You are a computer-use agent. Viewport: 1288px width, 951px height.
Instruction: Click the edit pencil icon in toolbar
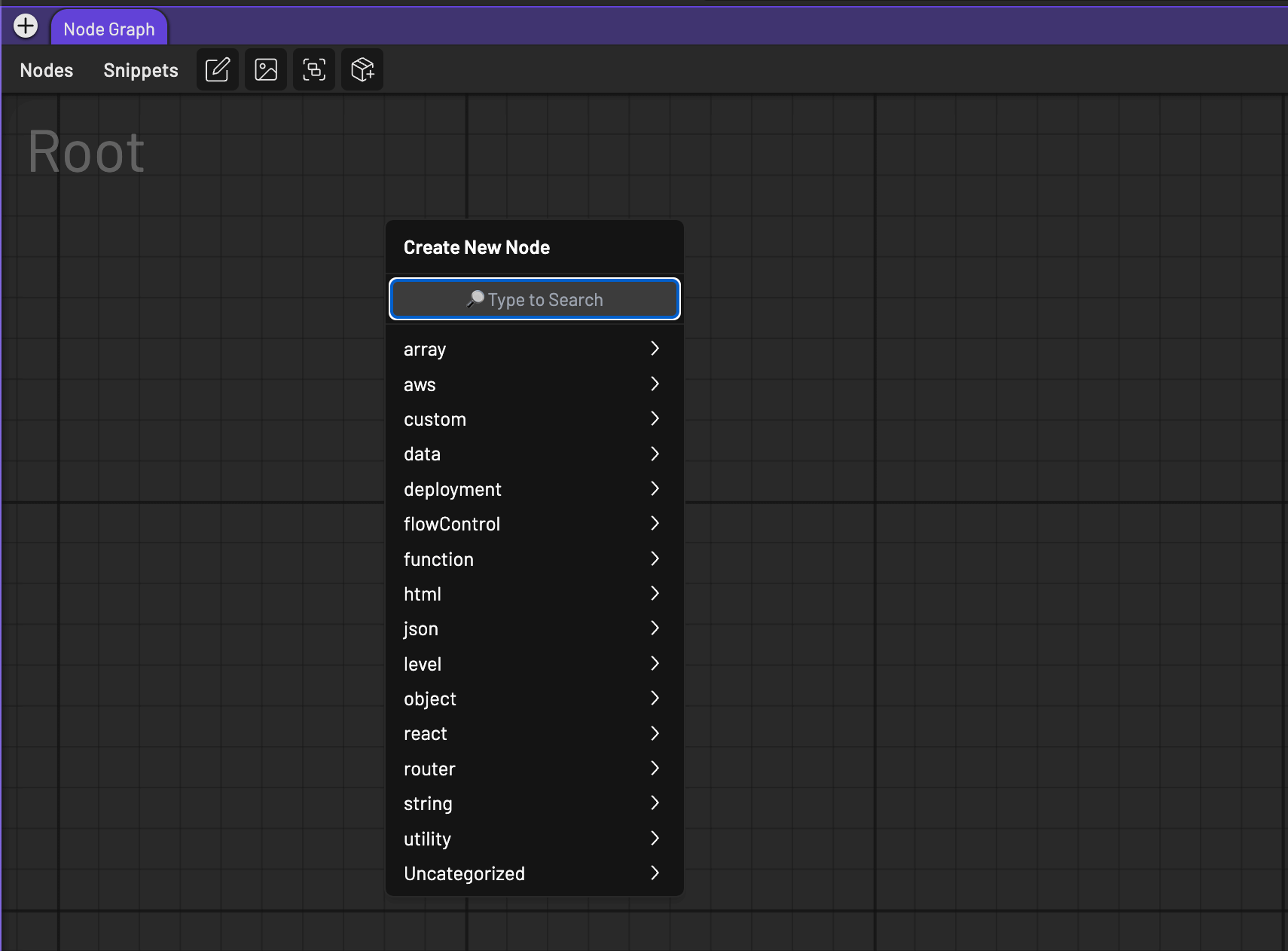pos(218,70)
